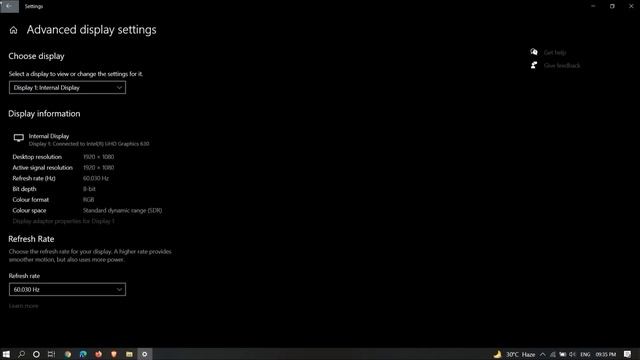The image size is (640, 360).
Task: Open the clock showing 09:35 PM
Action: tap(606, 354)
